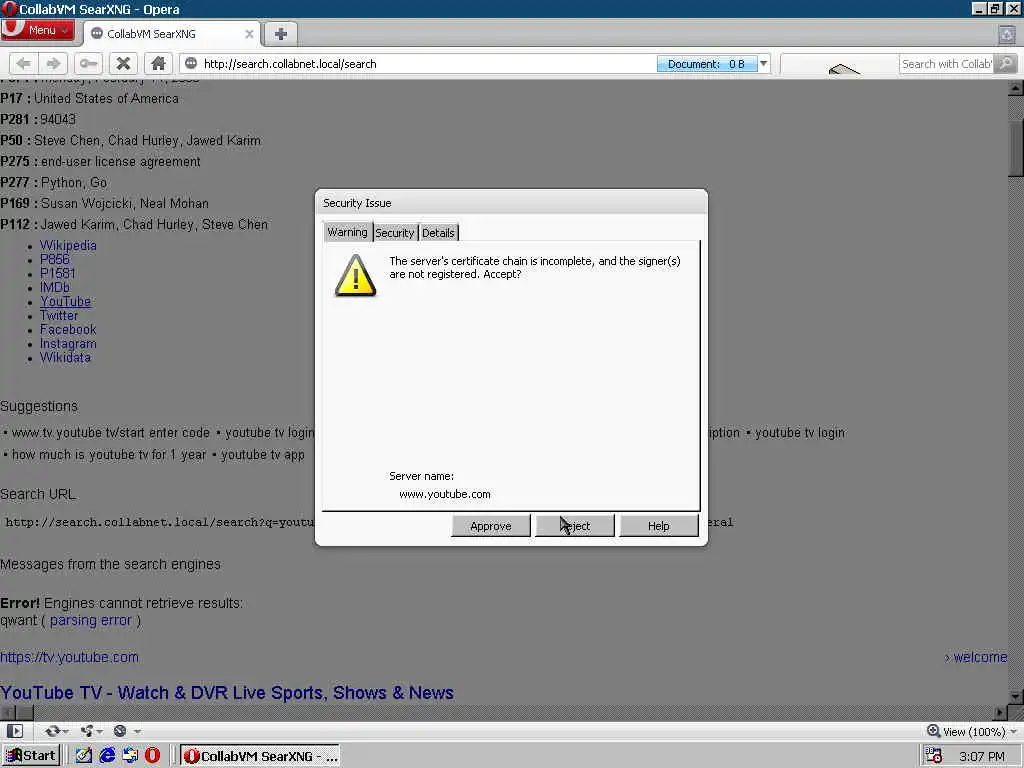Open the Twitter link
The height and width of the screenshot is (768, 1024).
pyautogui.click(x=59, y=315)
